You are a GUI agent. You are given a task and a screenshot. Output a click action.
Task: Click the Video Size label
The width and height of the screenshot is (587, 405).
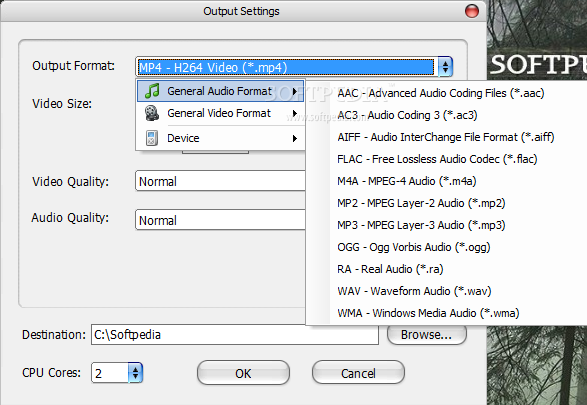coord(62,104)
